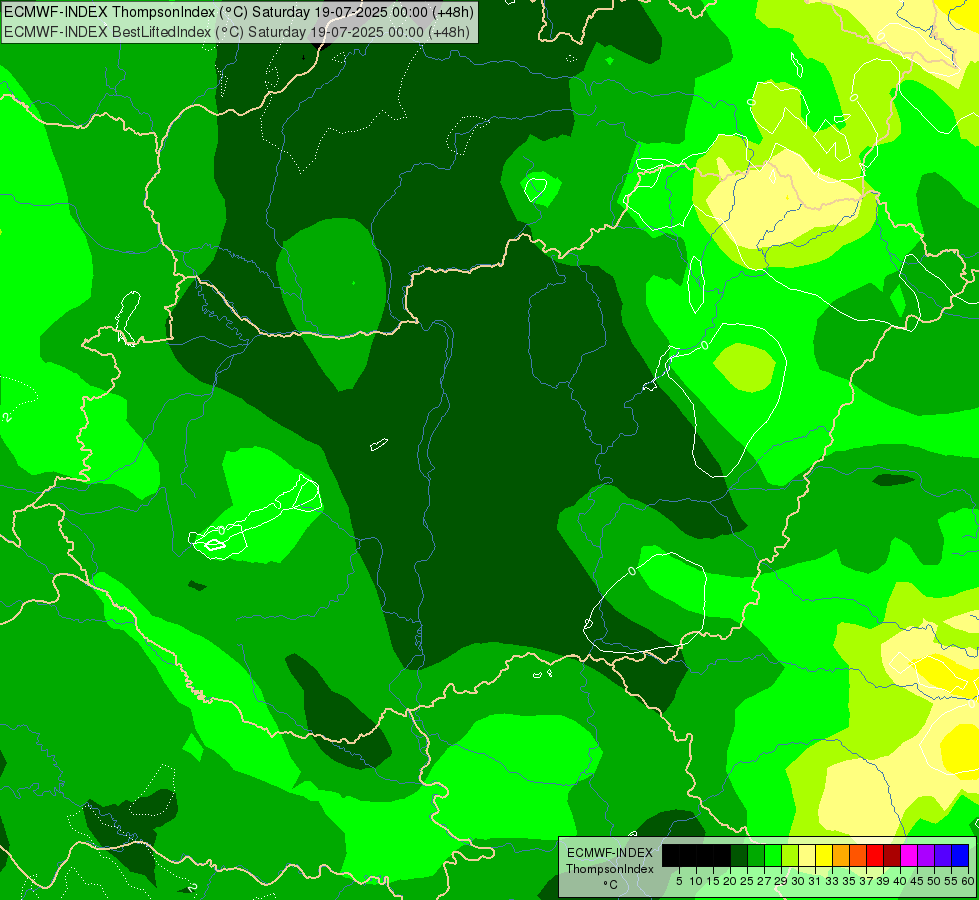Click the legend tick label 50

[935, 881]
